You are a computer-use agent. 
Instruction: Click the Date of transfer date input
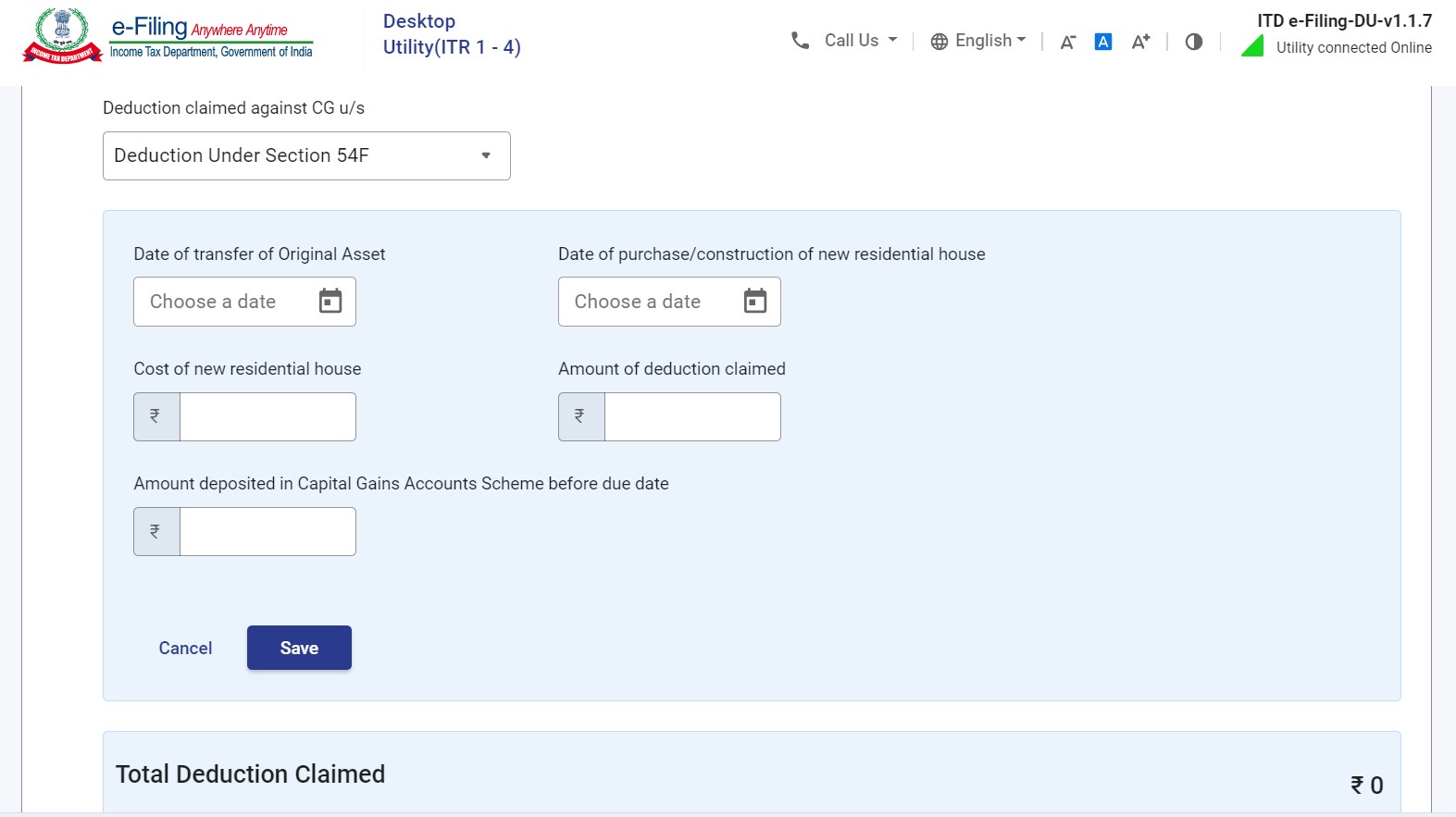tap(222, 302)
